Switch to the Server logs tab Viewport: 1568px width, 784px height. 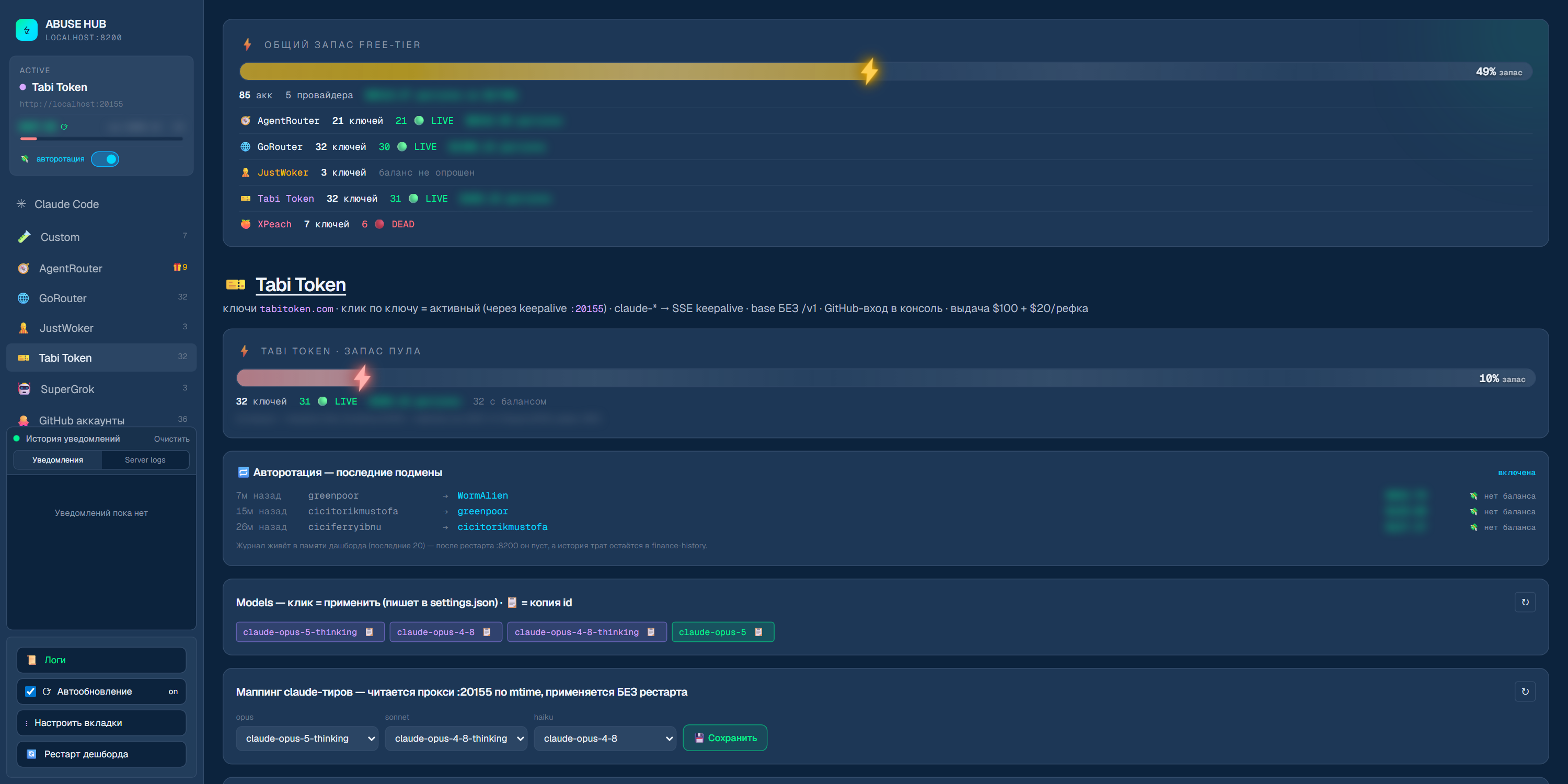click(x=145, y=459)
